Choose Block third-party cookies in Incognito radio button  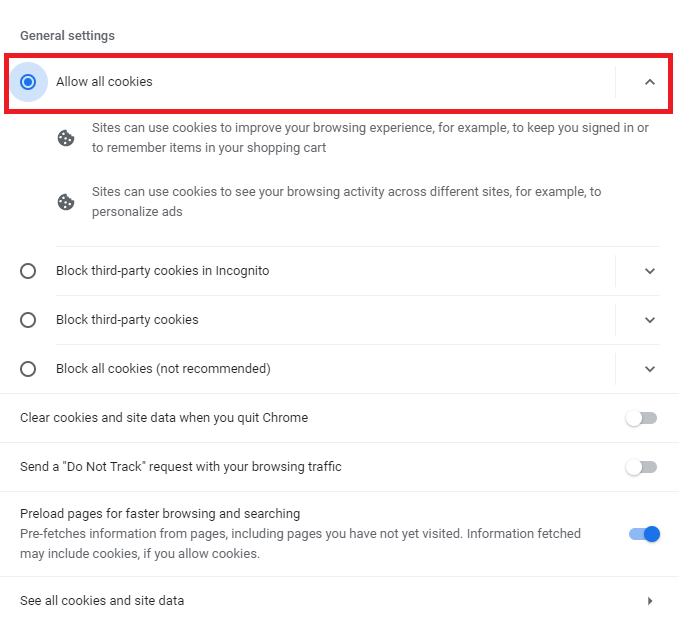[28, 271]
